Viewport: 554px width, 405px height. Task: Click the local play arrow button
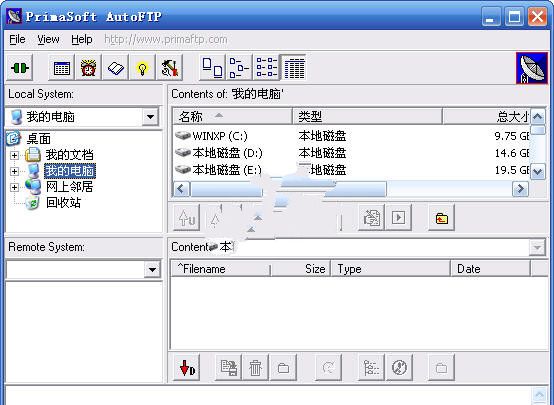(x=399, y=217)
